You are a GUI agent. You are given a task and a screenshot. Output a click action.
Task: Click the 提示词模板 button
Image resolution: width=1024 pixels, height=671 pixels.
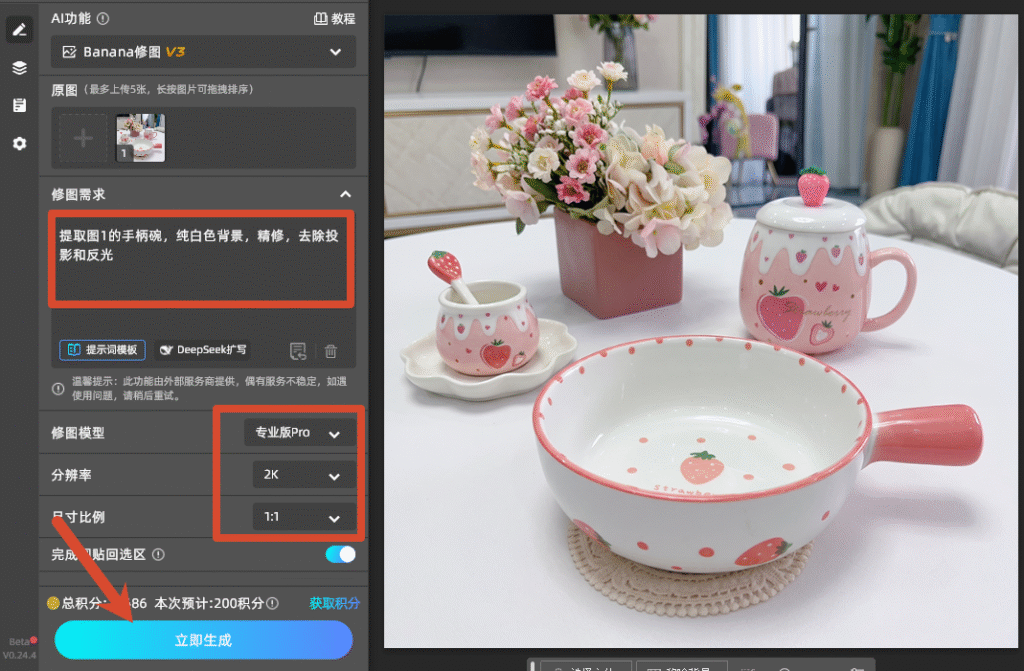coord(103,350)
